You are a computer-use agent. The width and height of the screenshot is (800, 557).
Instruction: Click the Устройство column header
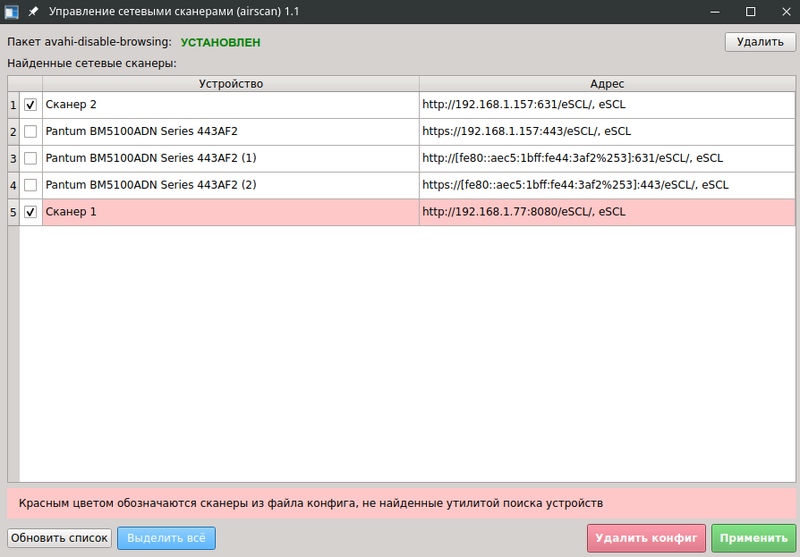[x=230, y=84]
